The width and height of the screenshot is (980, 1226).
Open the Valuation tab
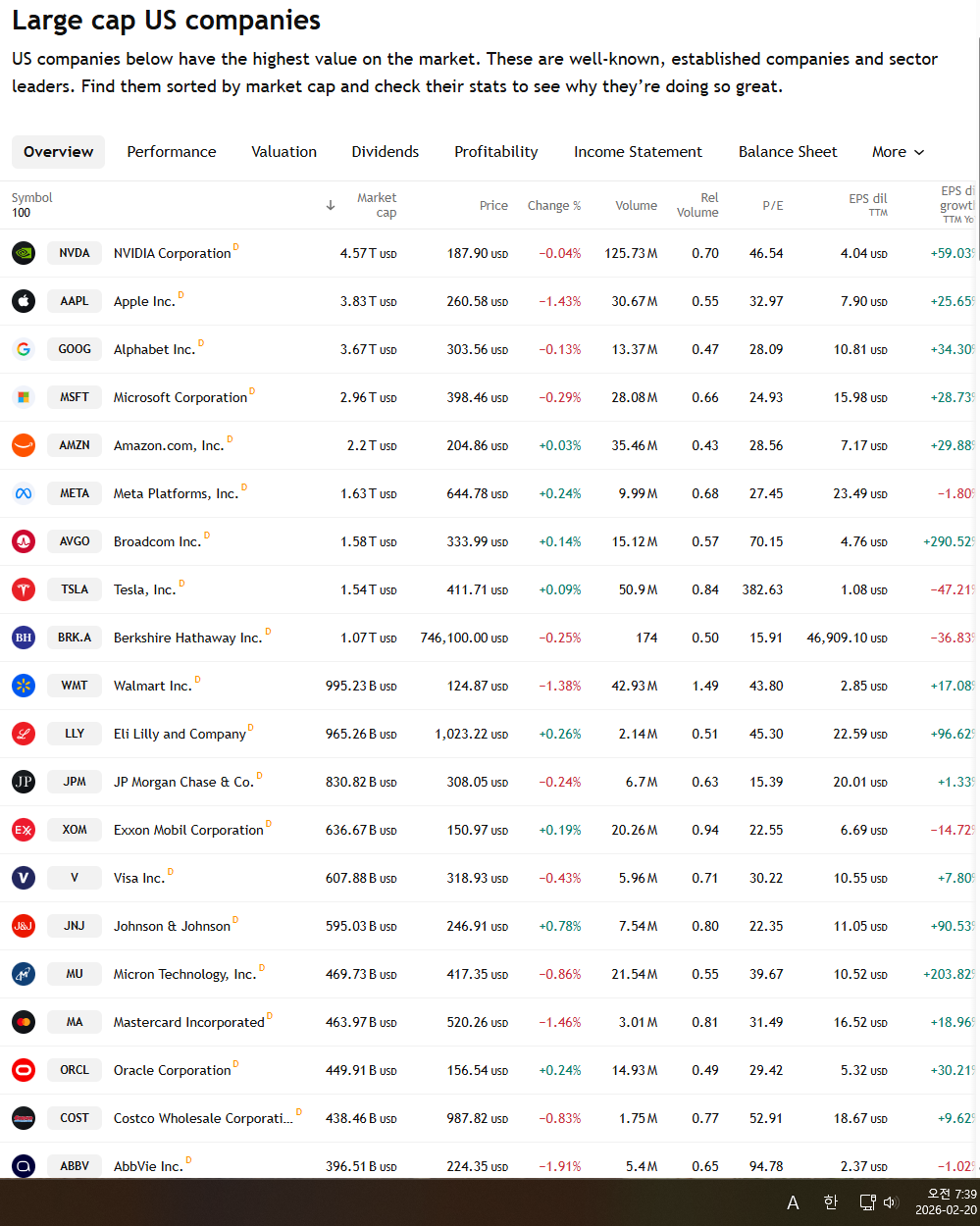(x=284, y=152)
